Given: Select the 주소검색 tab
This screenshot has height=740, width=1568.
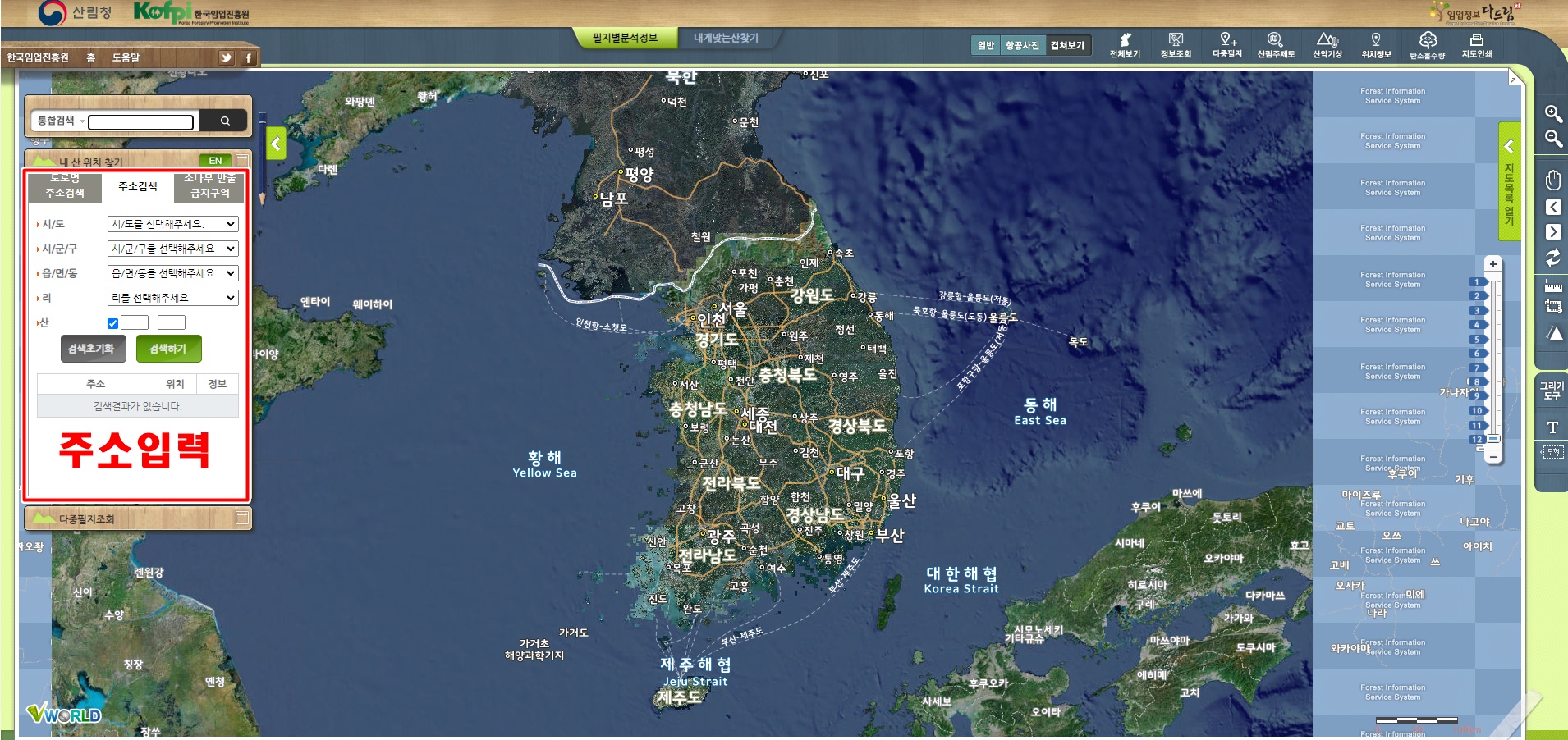Looking at the screenshot, I should (138, 187).
